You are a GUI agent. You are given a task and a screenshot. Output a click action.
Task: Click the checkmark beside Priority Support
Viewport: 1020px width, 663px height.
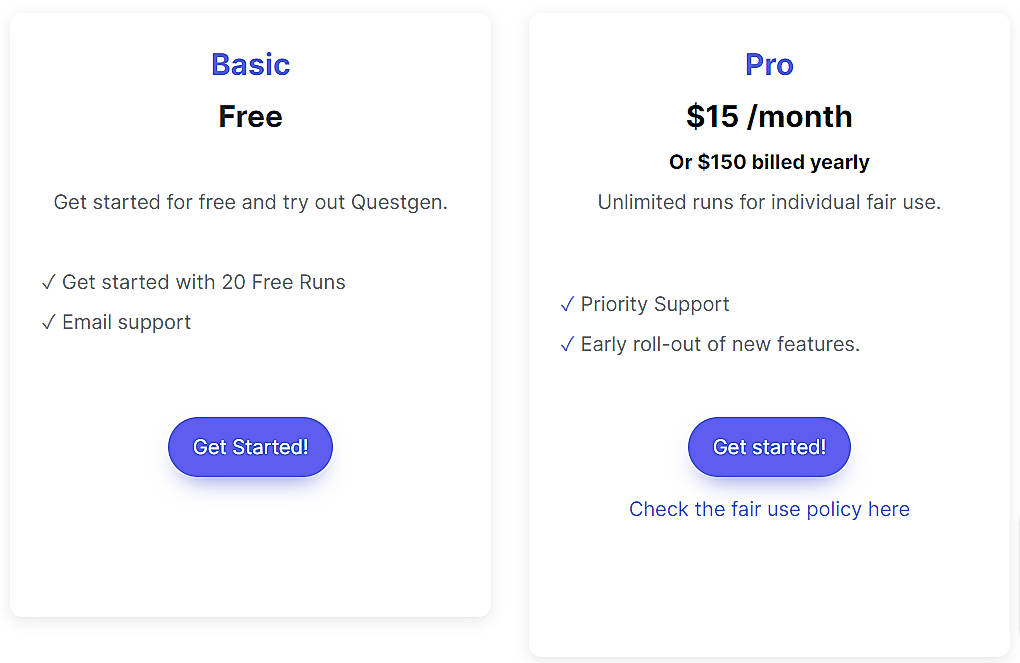pos(567,304)
